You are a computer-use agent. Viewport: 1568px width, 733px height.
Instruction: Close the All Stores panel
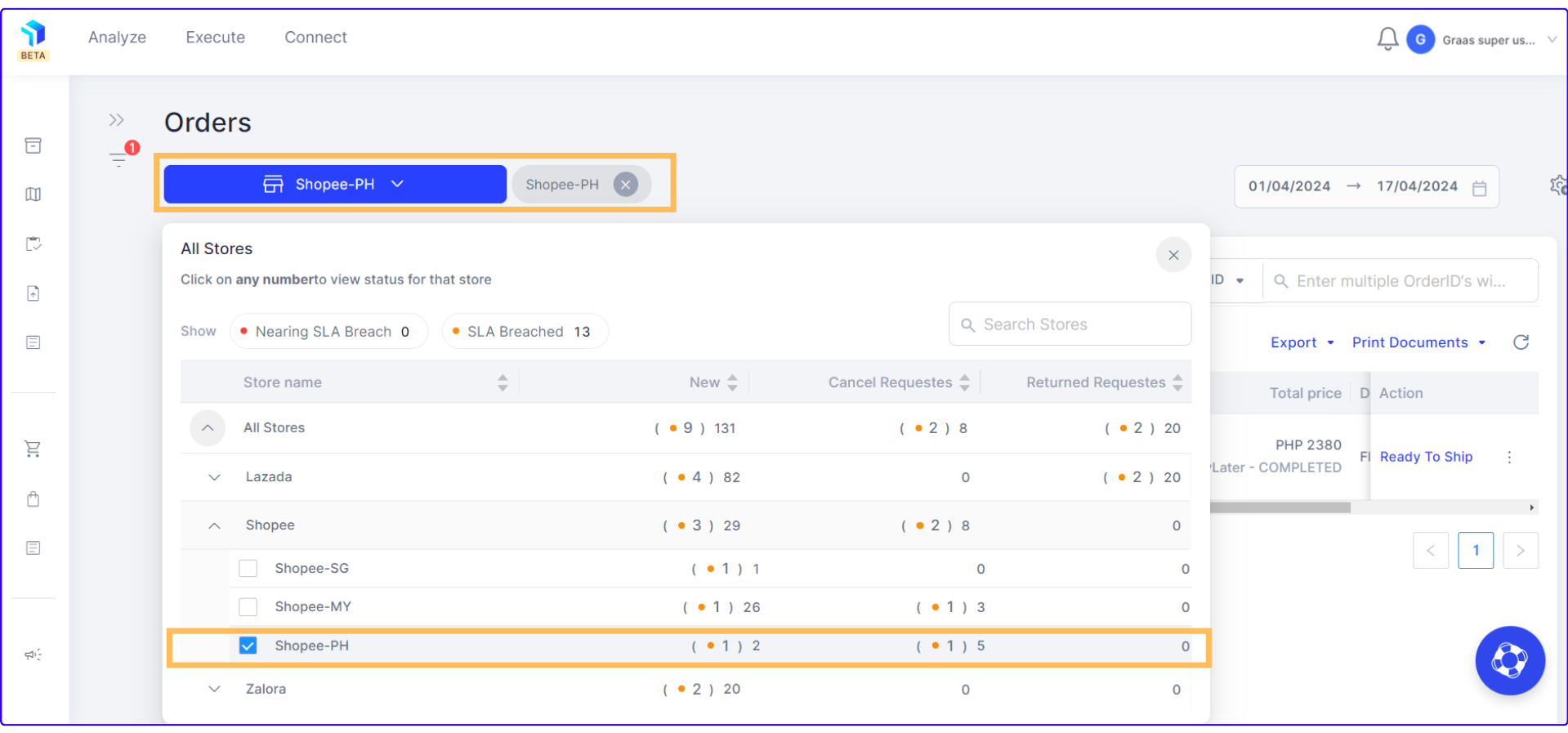click(1173, 255)
